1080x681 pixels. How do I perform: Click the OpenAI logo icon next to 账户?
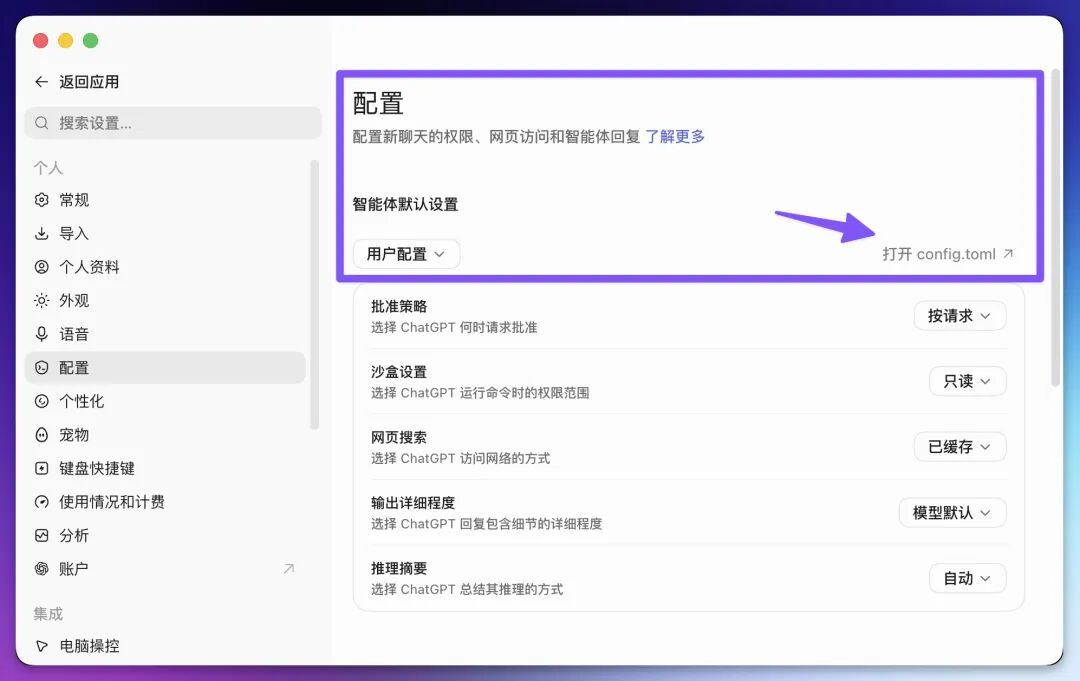(41, 569)
